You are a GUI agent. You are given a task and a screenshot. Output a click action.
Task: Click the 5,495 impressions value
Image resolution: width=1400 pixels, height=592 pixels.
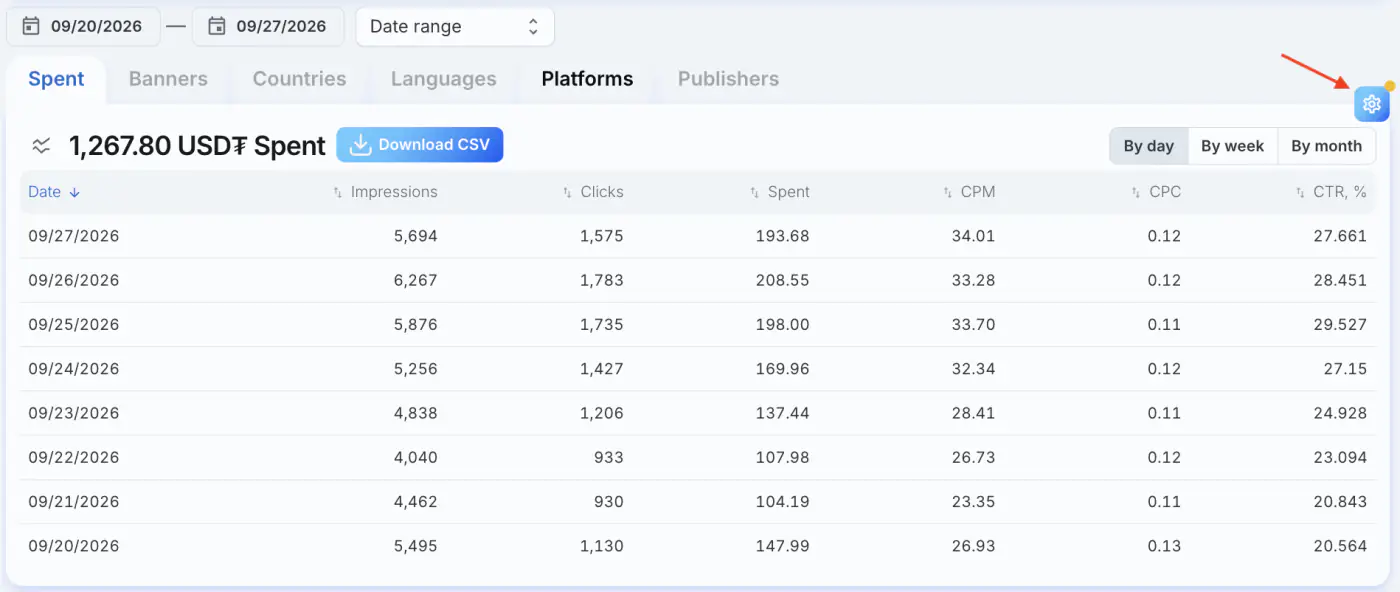[416, 546]
